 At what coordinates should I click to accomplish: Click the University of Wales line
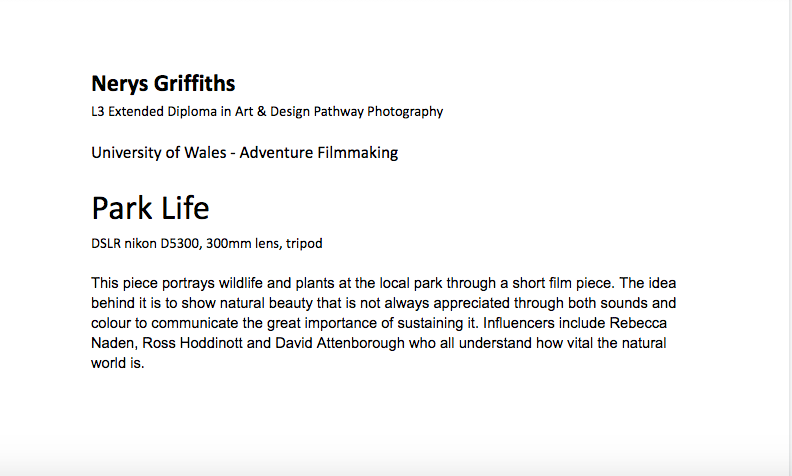tap(244, 153)
